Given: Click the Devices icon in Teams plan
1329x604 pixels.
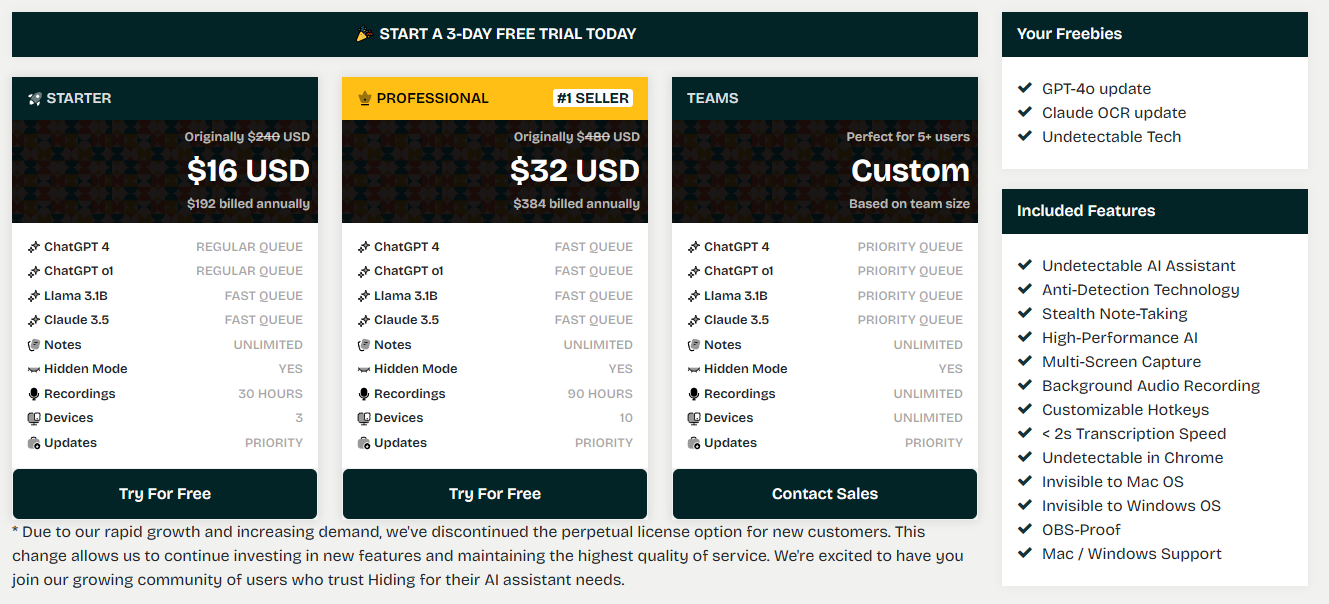Looking at the screenshot, I should [694, 418].
